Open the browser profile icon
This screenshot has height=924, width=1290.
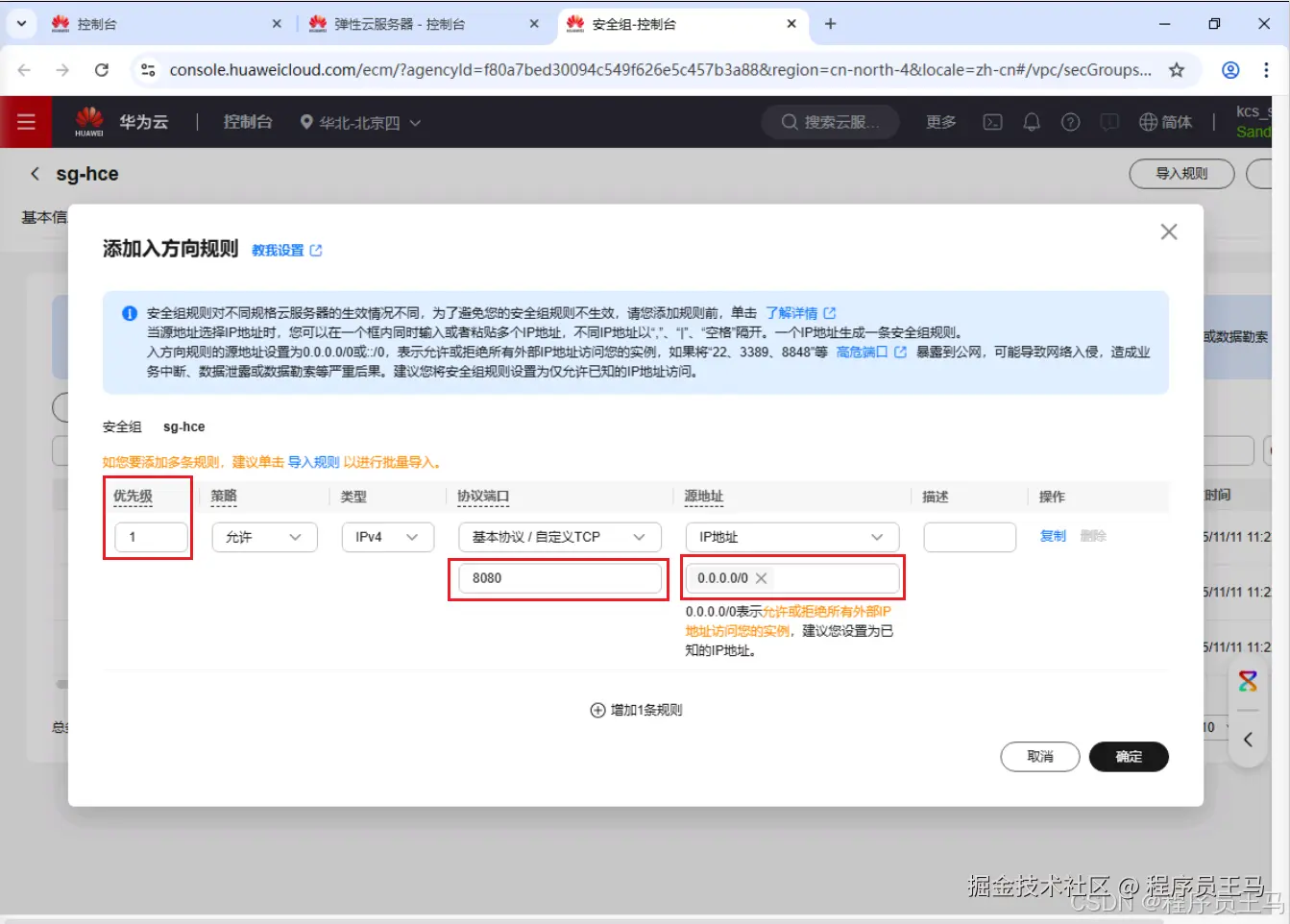tap(1230, 70)
